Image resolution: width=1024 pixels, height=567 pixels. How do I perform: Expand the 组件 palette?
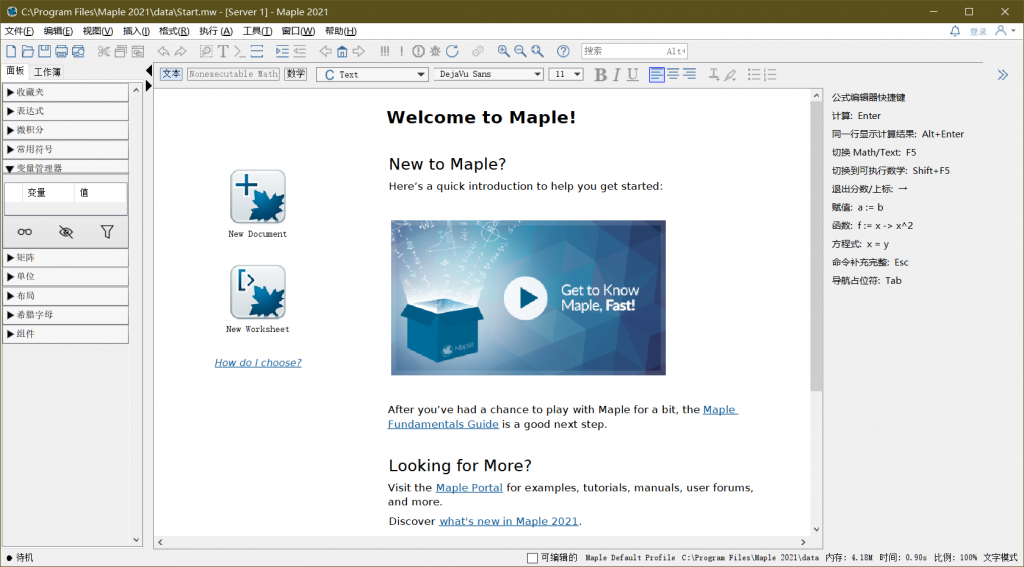point(65,334)
